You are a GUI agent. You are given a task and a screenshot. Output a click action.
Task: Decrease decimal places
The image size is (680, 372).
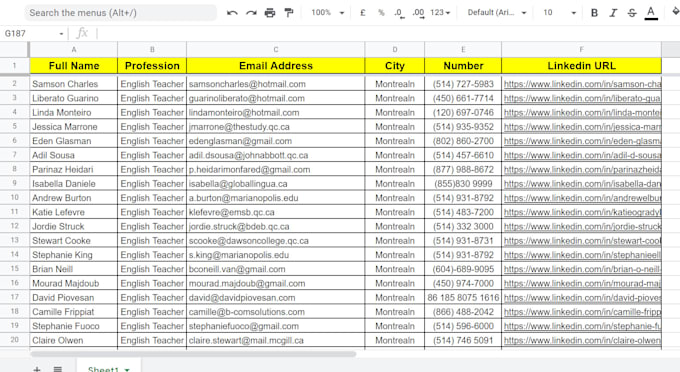399,13
